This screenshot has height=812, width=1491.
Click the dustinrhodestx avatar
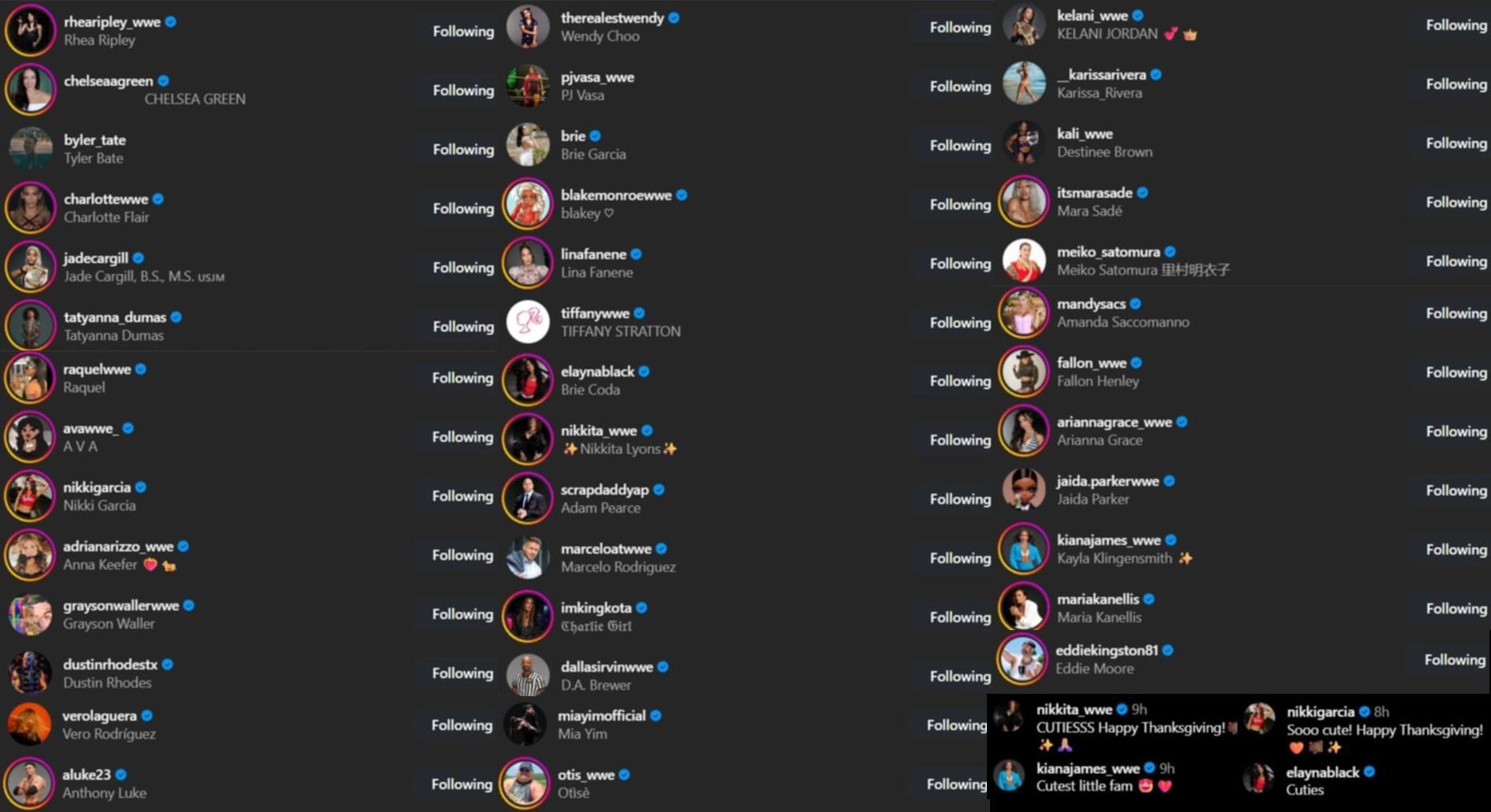30,673
